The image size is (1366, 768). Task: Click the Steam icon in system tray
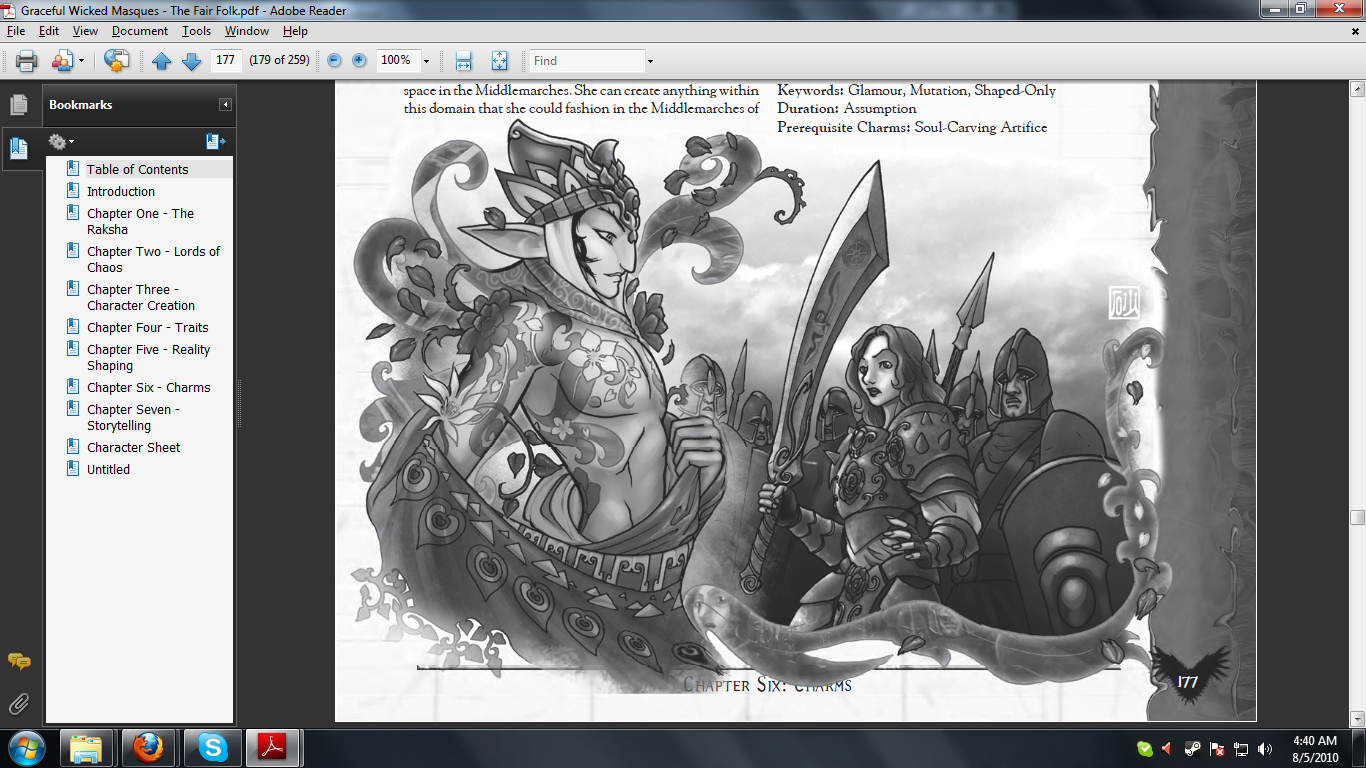click(x=1192, y=748)
